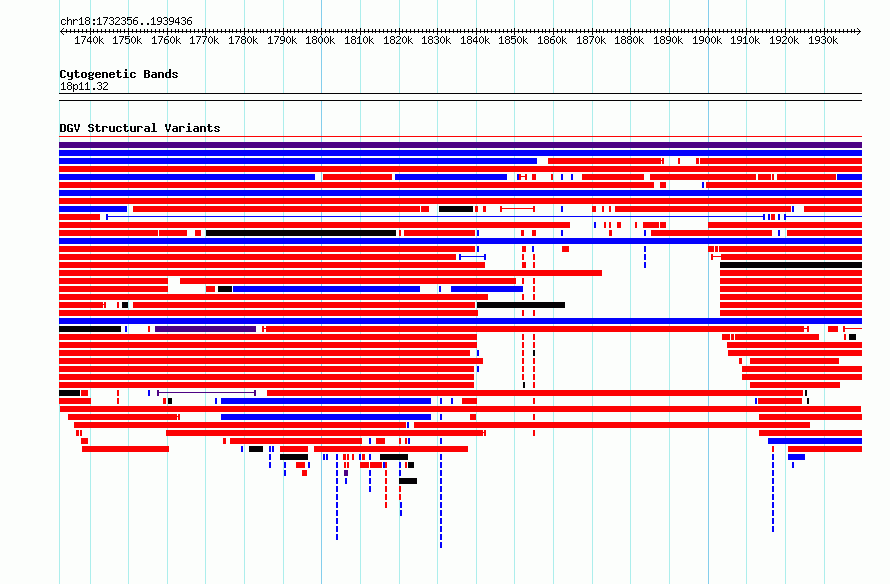Image resolution: width=890 pixels, height=584 pixels.
Task: Select the Cytogenetic Bands track title
Action: click(x=119, y=74)
